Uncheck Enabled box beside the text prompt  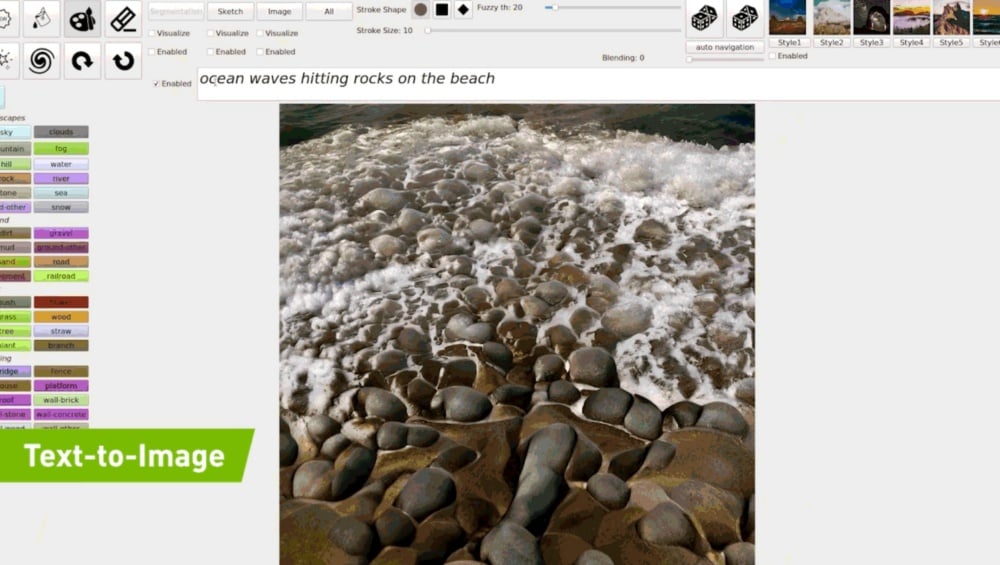[x=156, y=84]
